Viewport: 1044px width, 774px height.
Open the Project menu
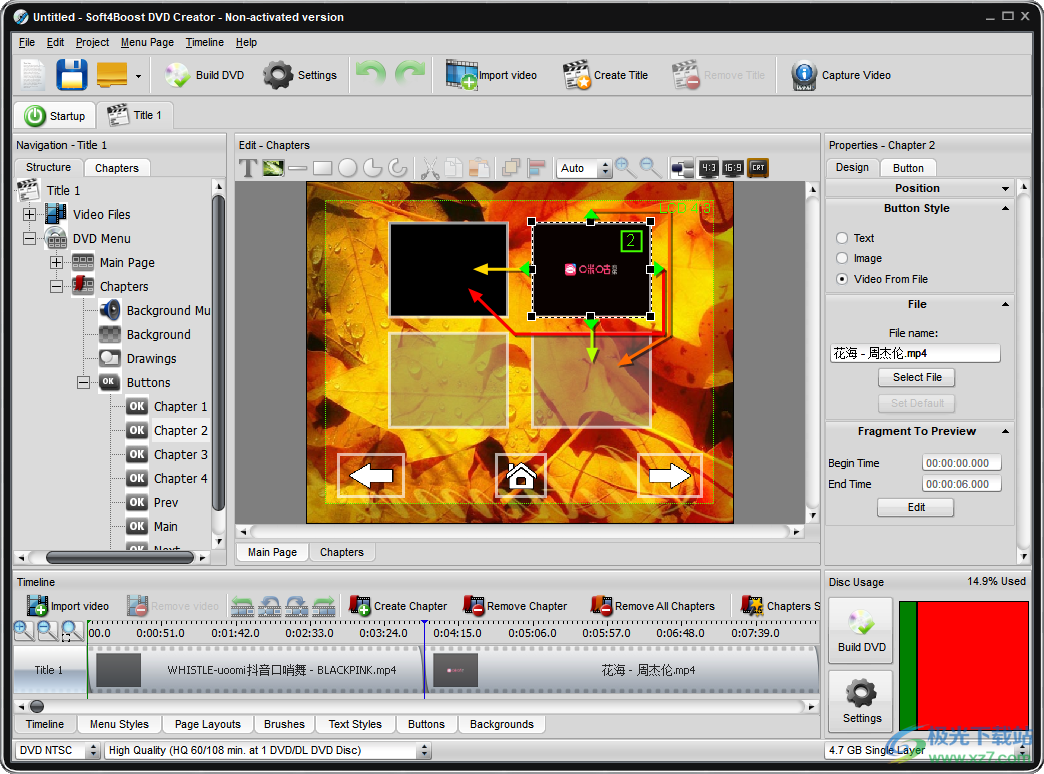point(92,42)
